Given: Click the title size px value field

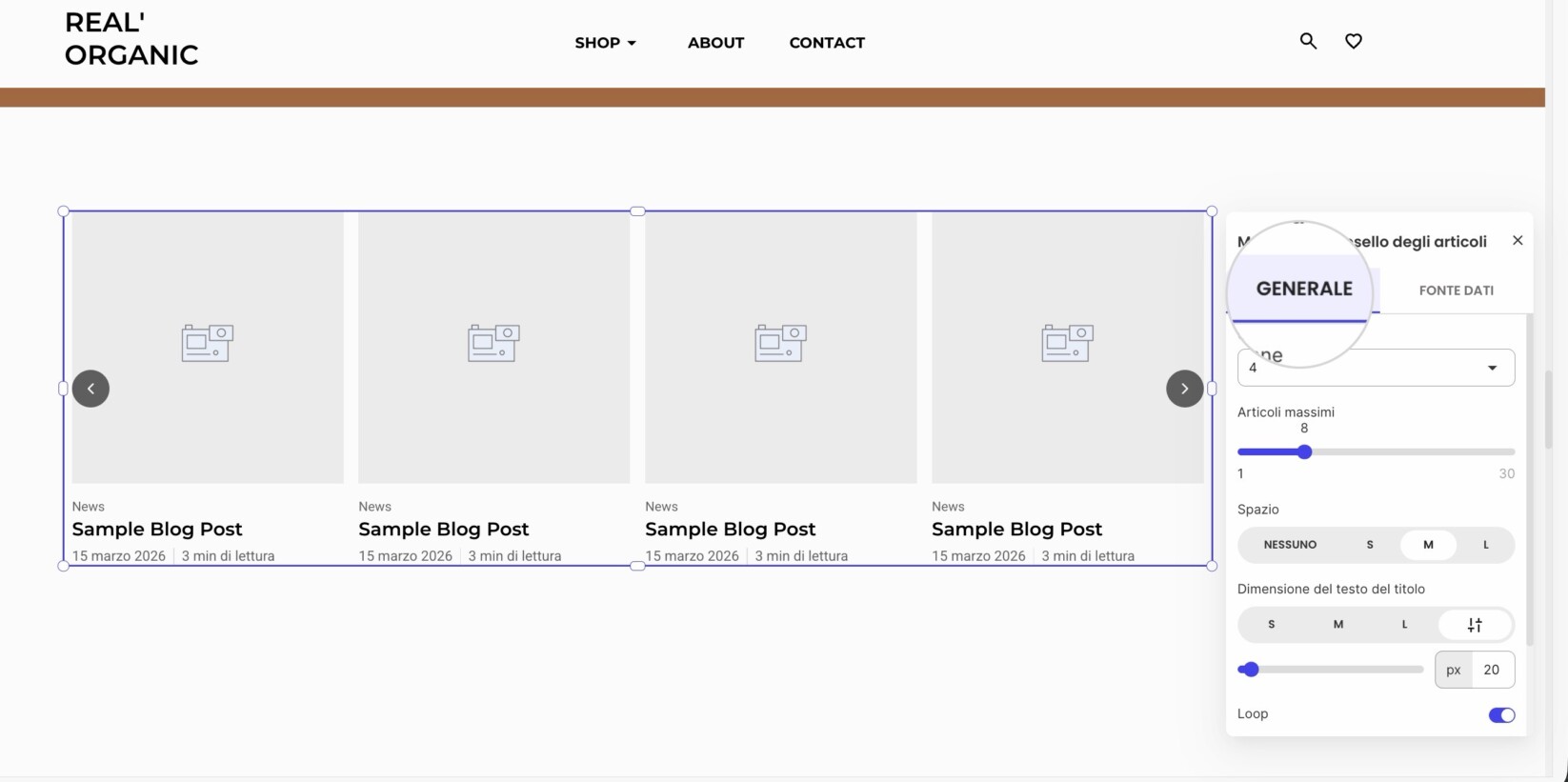Looking at the screenshot, I should pos(1492,670).
